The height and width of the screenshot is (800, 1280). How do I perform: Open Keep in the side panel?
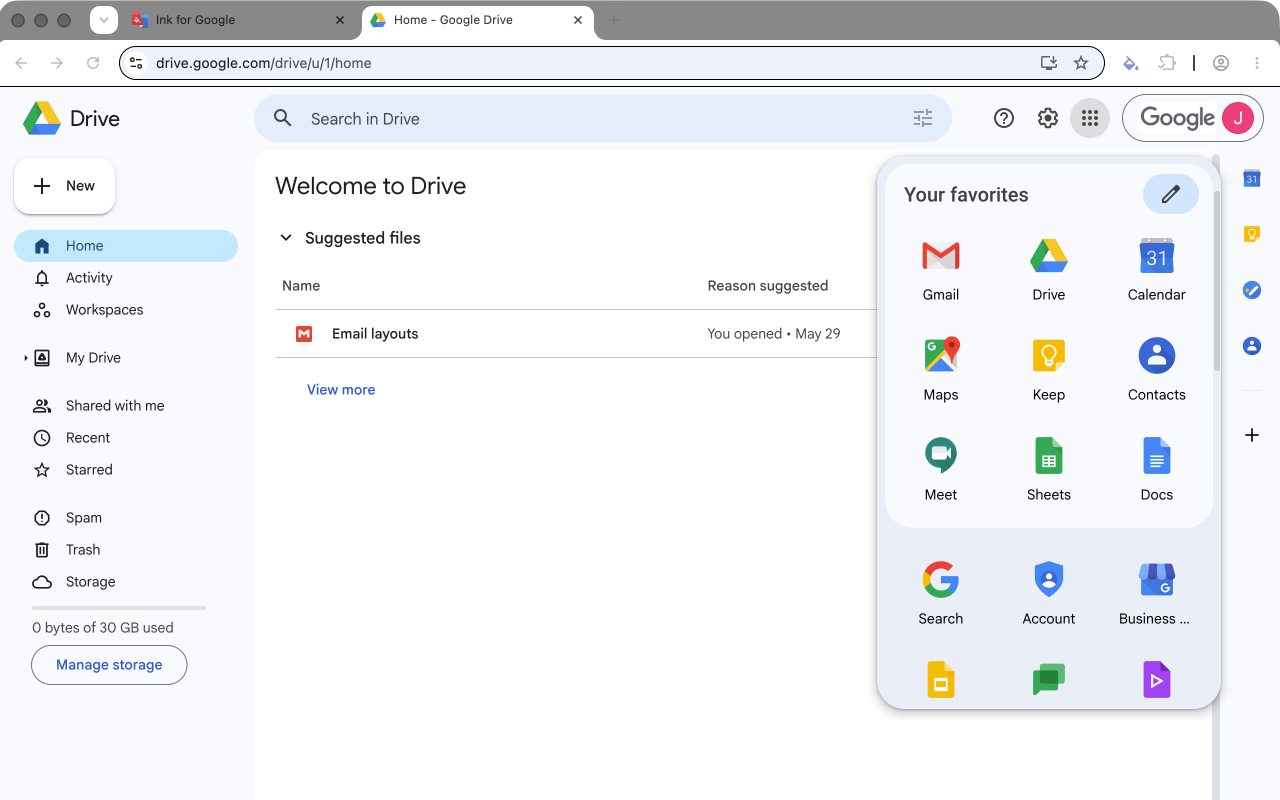pyautogui.click(x=1252, y=234)
